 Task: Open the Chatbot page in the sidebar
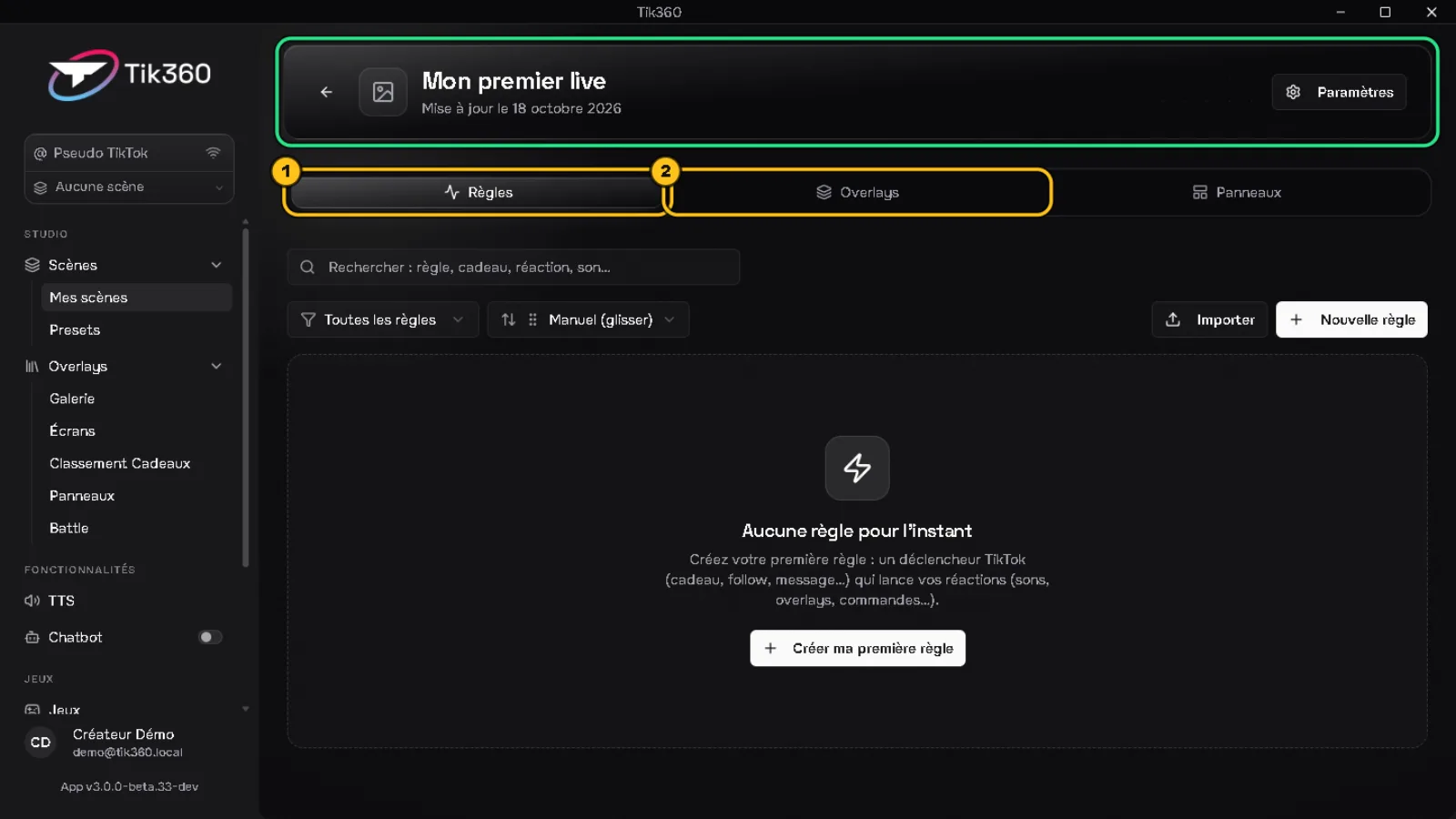click(x=75, y=637)
